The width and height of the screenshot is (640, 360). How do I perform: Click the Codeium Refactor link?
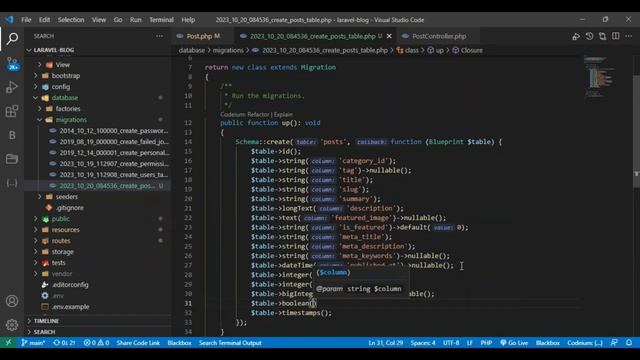click(258, 114)
